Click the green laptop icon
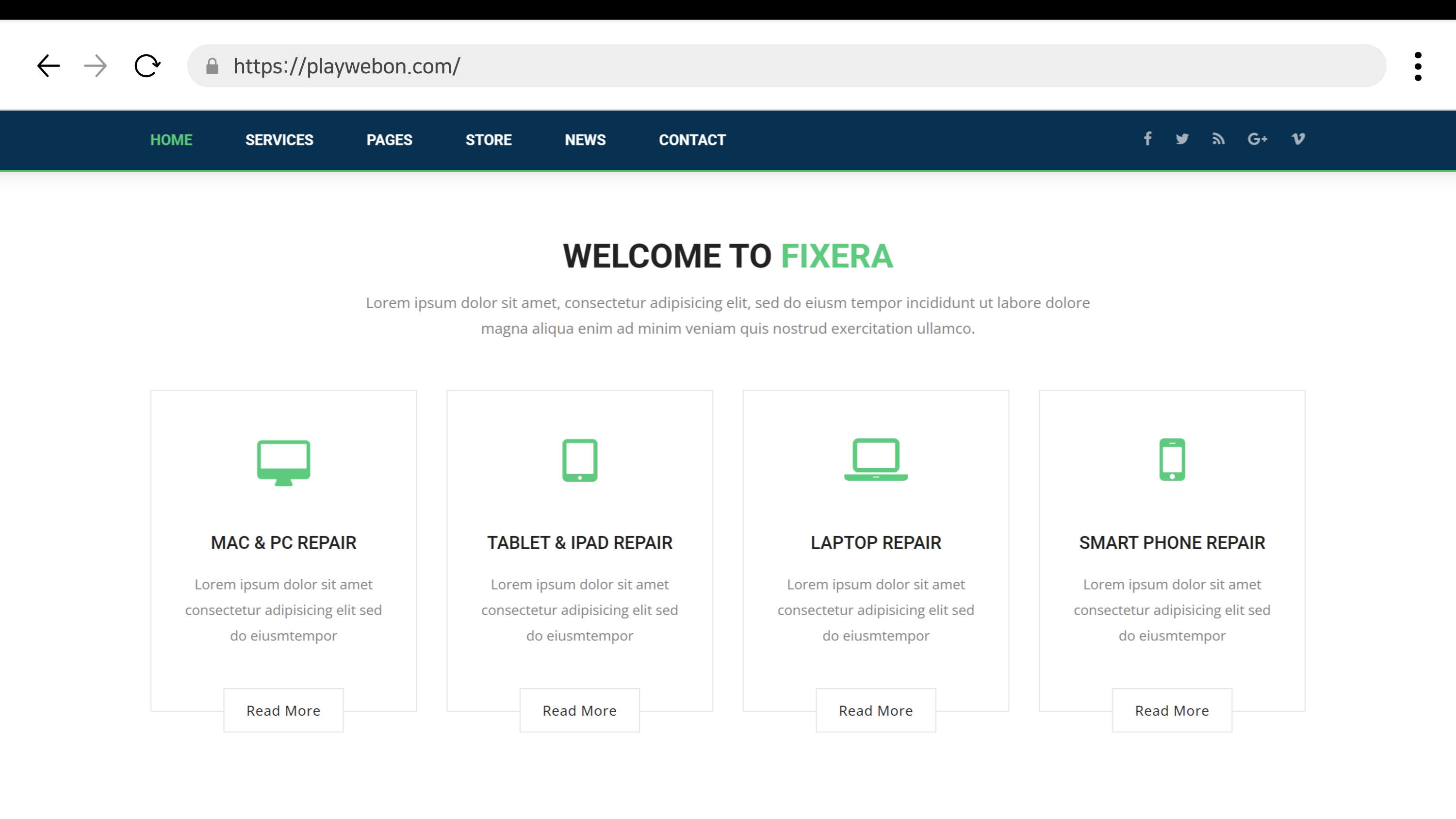1456x819 pixels. 876,459
